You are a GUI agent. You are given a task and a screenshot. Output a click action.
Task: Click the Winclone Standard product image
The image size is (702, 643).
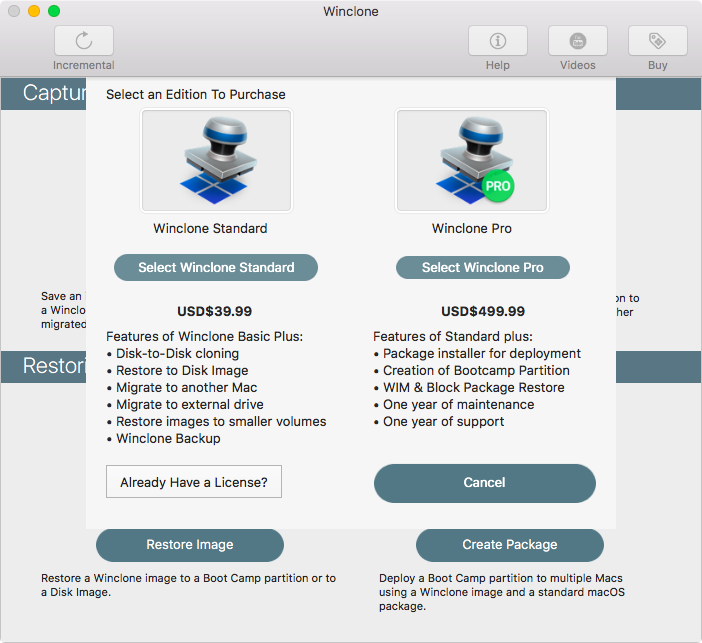[216, 160]
